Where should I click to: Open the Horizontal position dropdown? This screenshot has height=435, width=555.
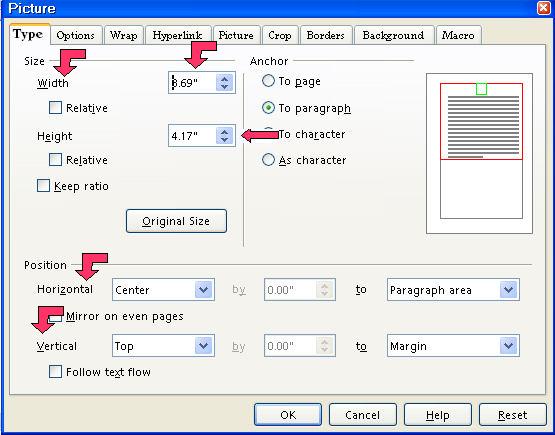click(204, 290)
